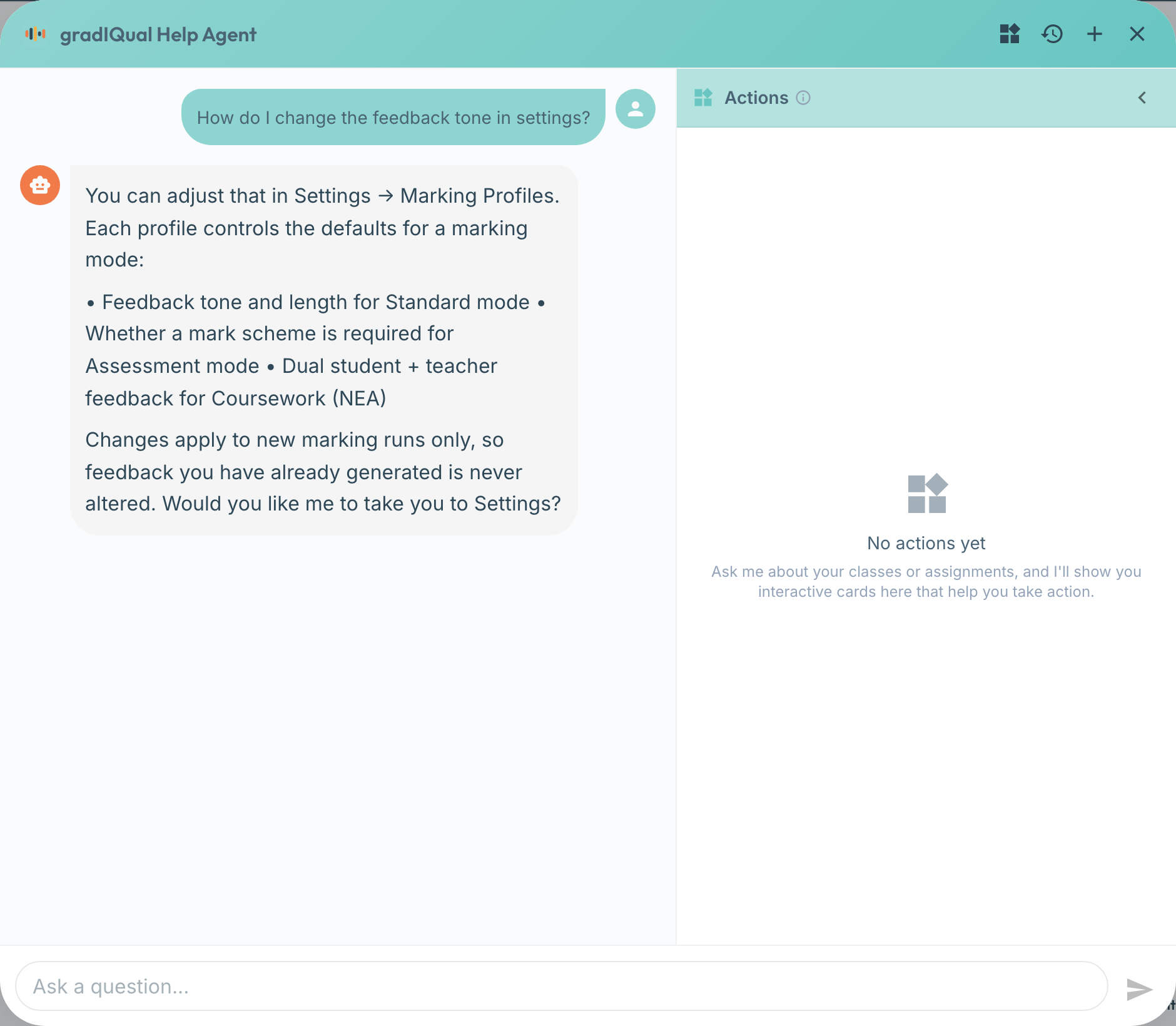This screenshot has width=1176, height=1026.
Task: Click the 'No actions yet' text
Action: tap(926, 543)
